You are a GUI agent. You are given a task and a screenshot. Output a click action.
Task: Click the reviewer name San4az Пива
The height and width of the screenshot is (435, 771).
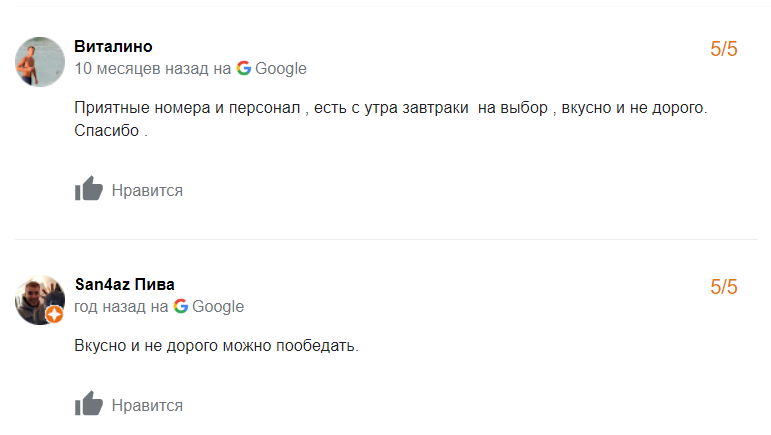[124, 284]
